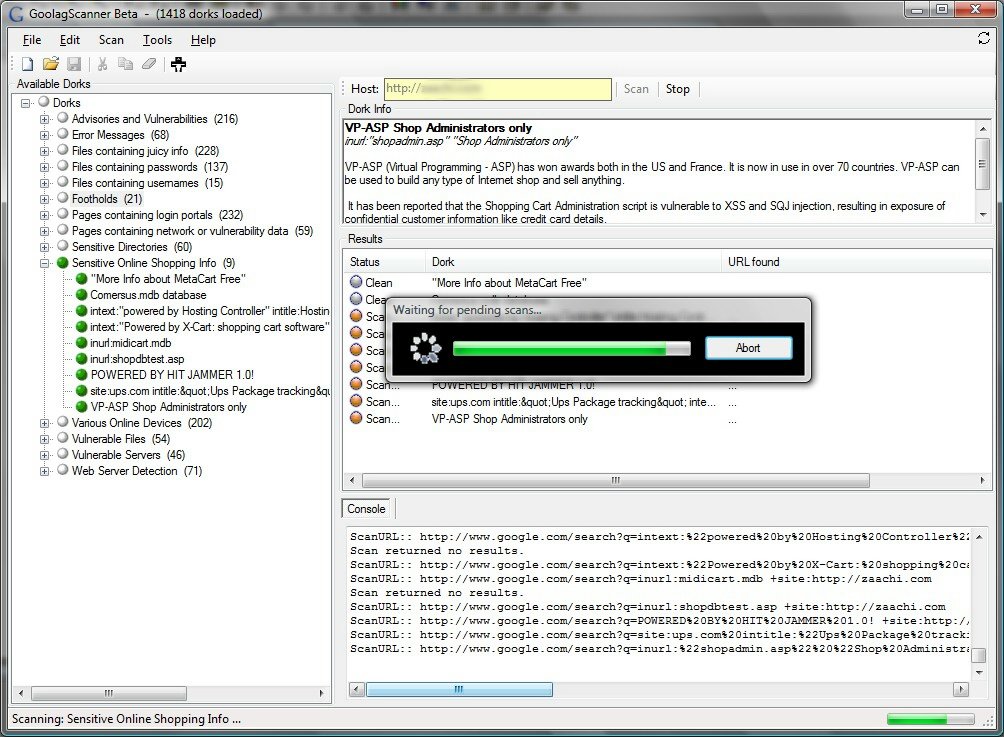Expand Pages containing login portals node
This screenshot has height=737, width=1004.
[x=44, y=215]
